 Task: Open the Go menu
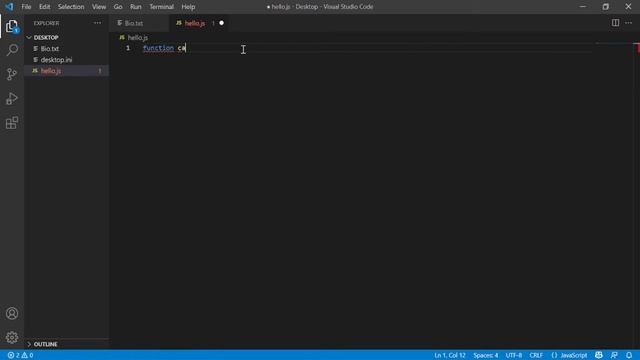pyautogui.click(x=118, y=7)
